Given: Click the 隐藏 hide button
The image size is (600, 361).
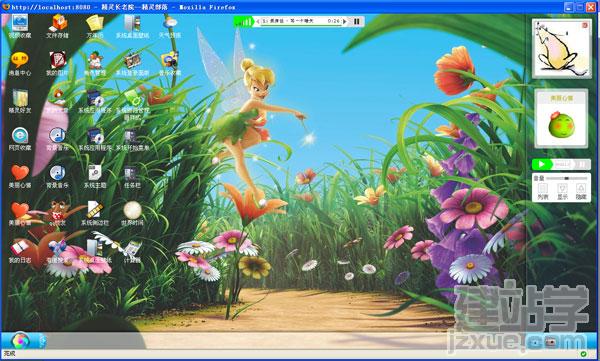Looking at the screenshot, I should 581,191.
